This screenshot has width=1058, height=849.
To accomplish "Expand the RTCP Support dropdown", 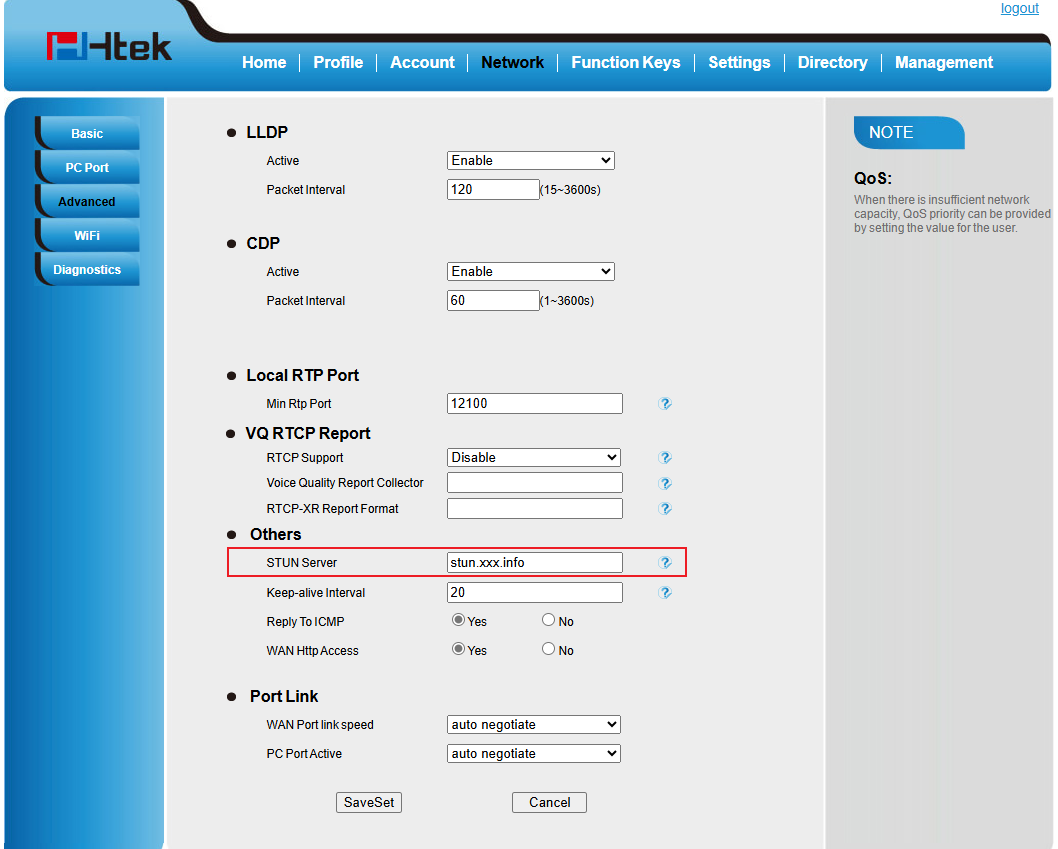I will click(533, 458).
